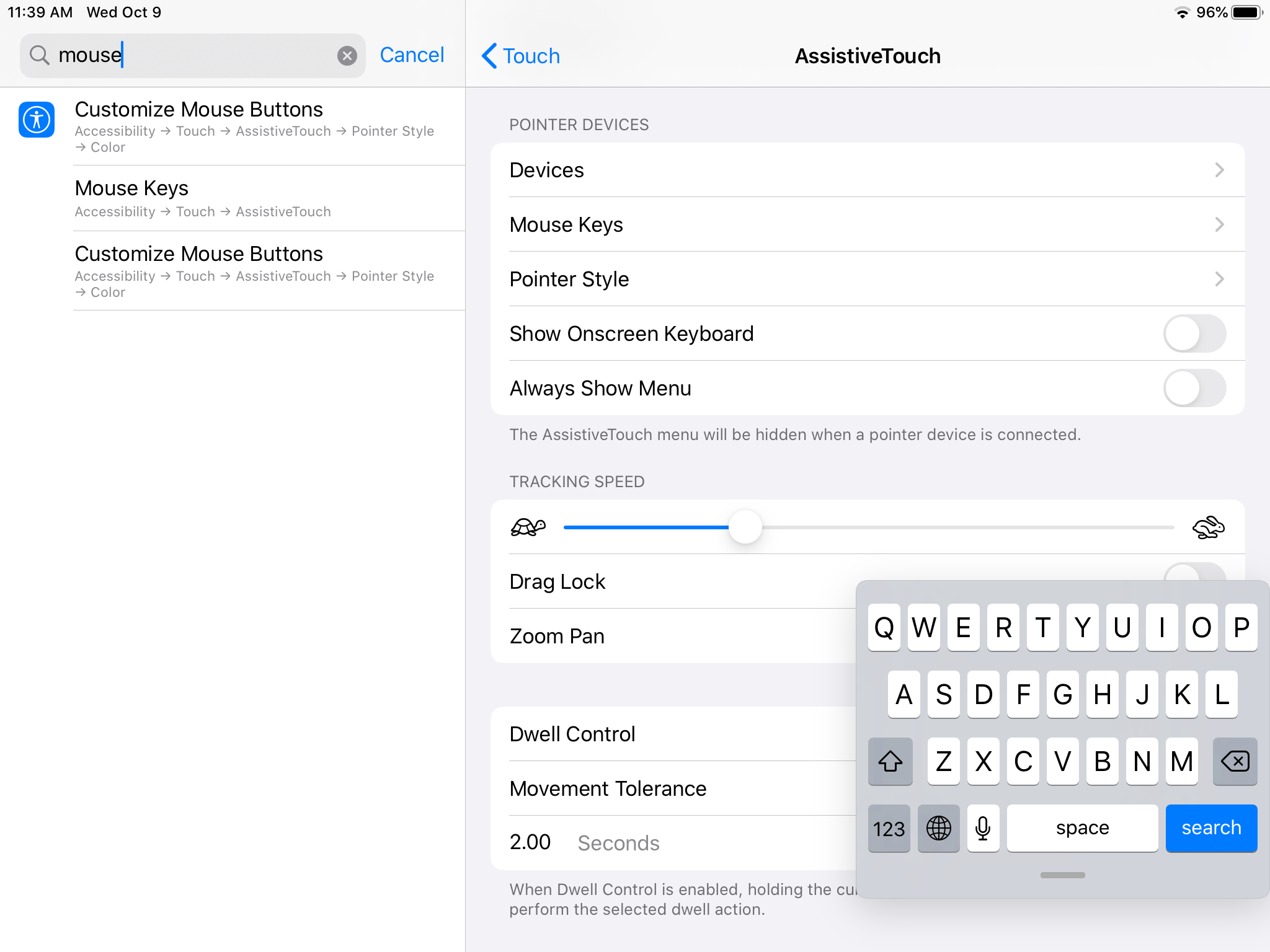Screen dimensions: 1270x952
Task: Tap the rabbit fast-speed icon
Action: [x=1208, y=527]
